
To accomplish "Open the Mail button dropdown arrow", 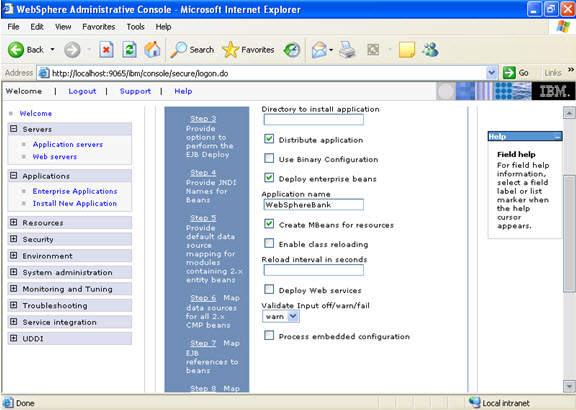I will click(x=331, y=50).
